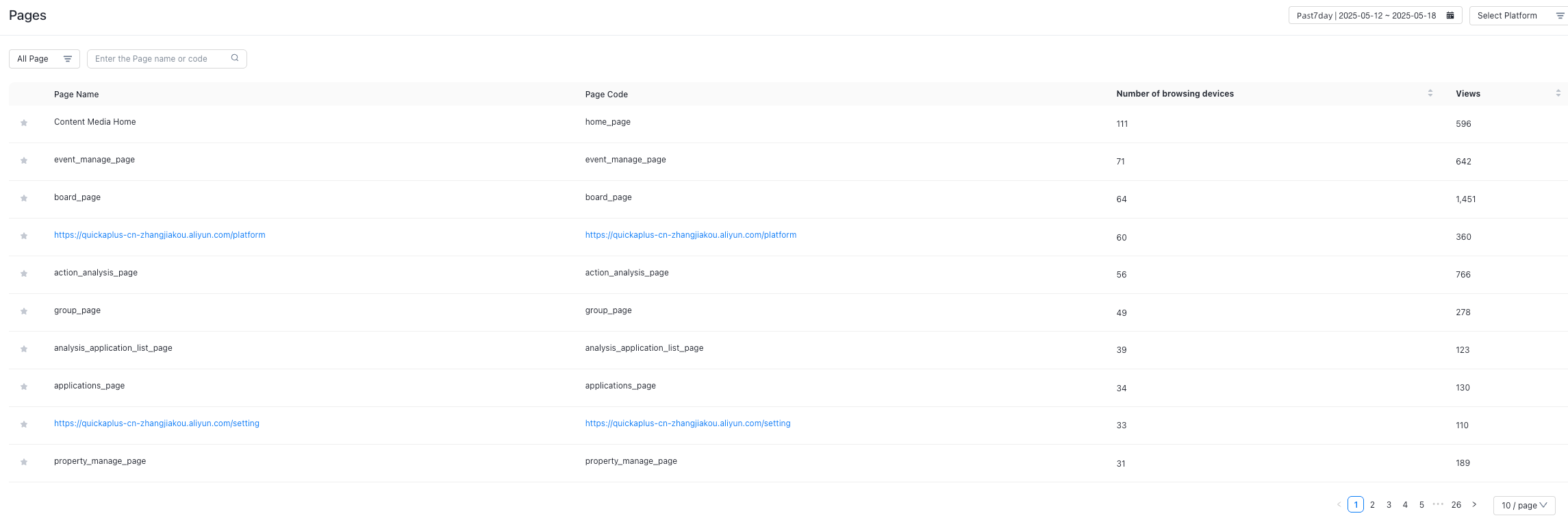
Task: Click the pagination ellipsis to skip pages
Action: 1438,504
